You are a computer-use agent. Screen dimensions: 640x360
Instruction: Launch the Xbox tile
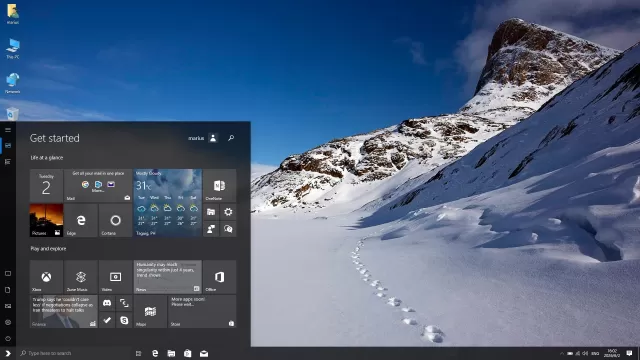pyautogui.click(x=47, y=277)
